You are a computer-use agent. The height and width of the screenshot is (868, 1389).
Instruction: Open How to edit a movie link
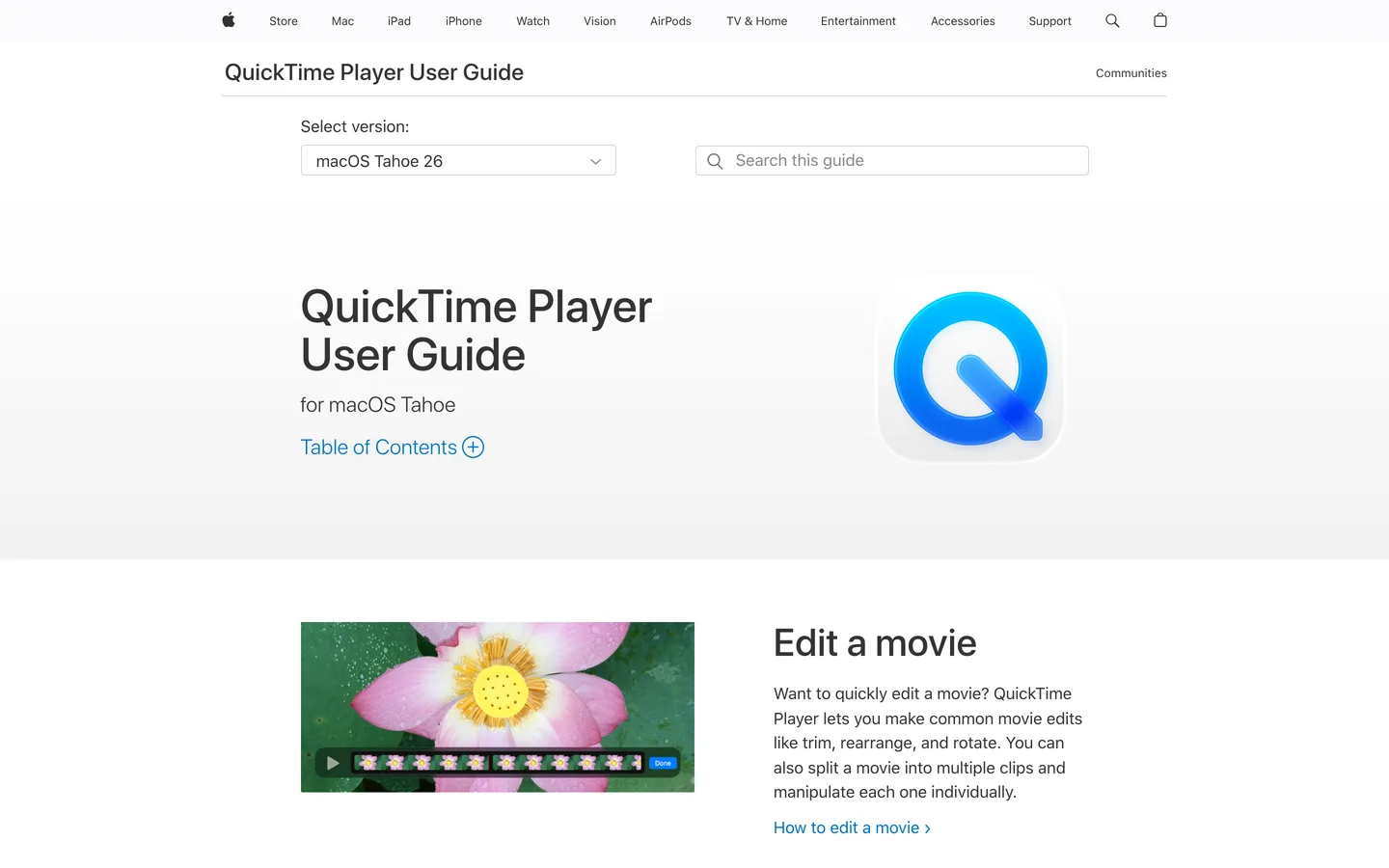(x=852, y=827)
